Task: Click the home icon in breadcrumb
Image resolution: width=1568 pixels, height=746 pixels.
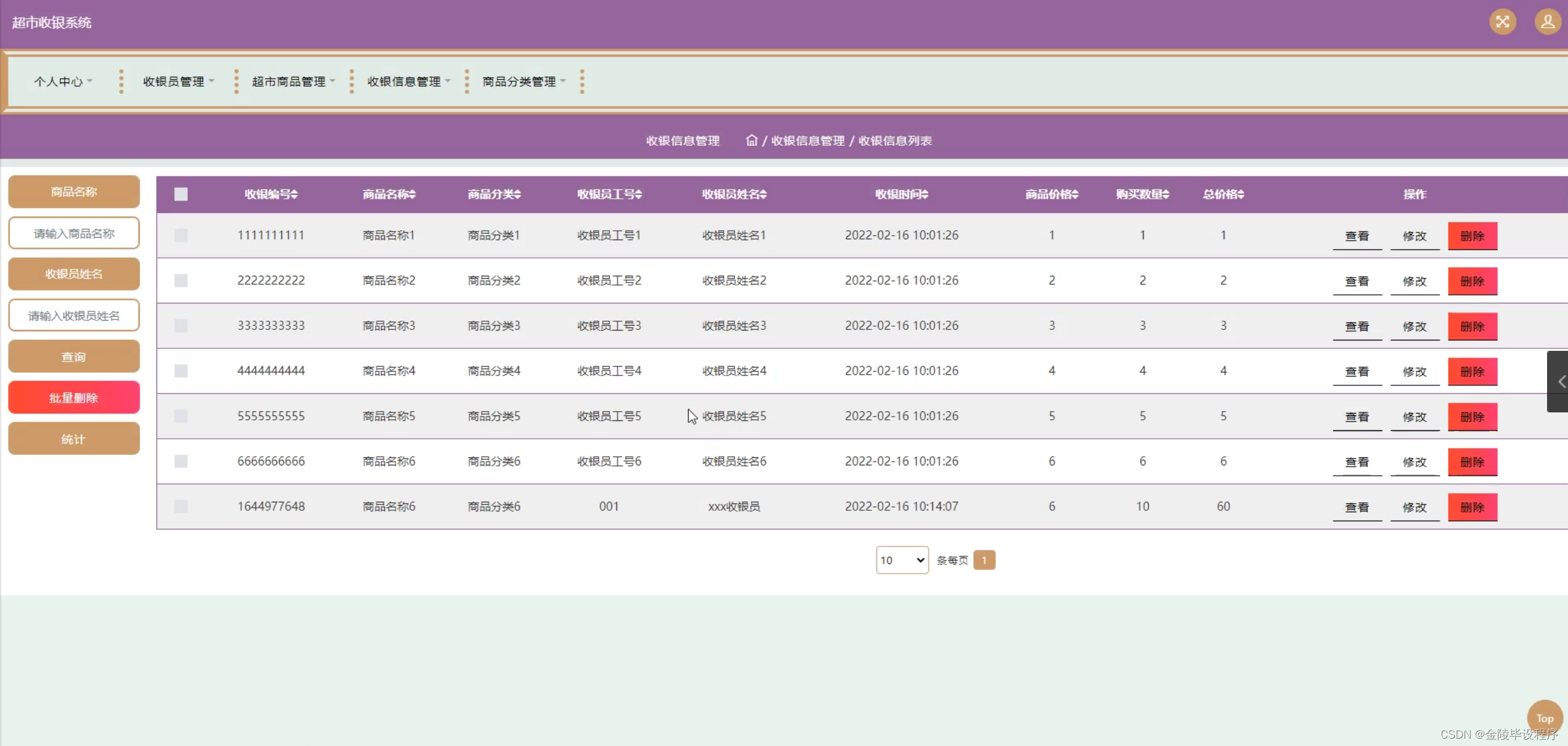Action: [751, 140]
